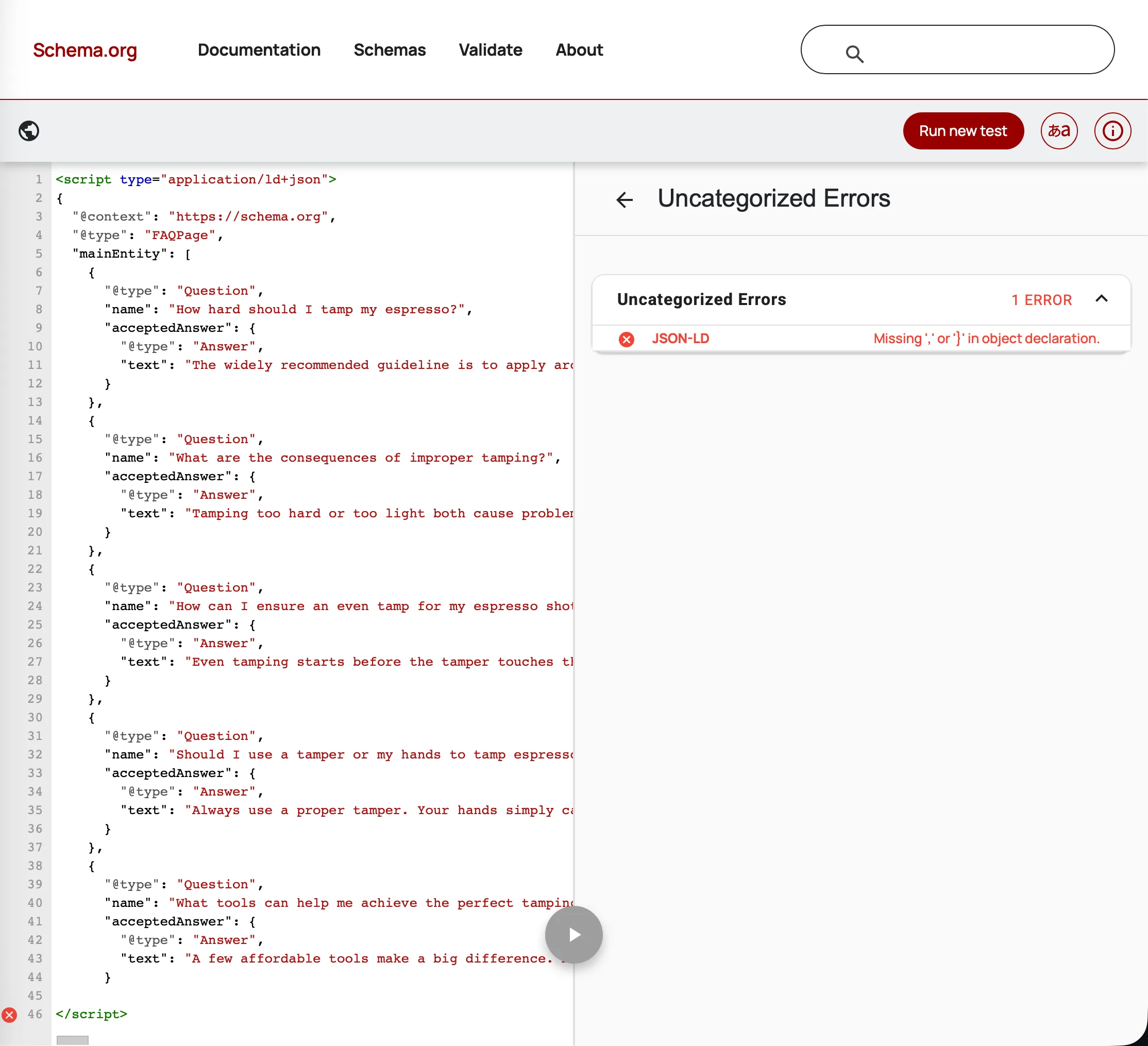This screenshot has height=1046, width=1148.
Task: Click the "Even tamping starts before" text line
Action: (x=347, y=662)
